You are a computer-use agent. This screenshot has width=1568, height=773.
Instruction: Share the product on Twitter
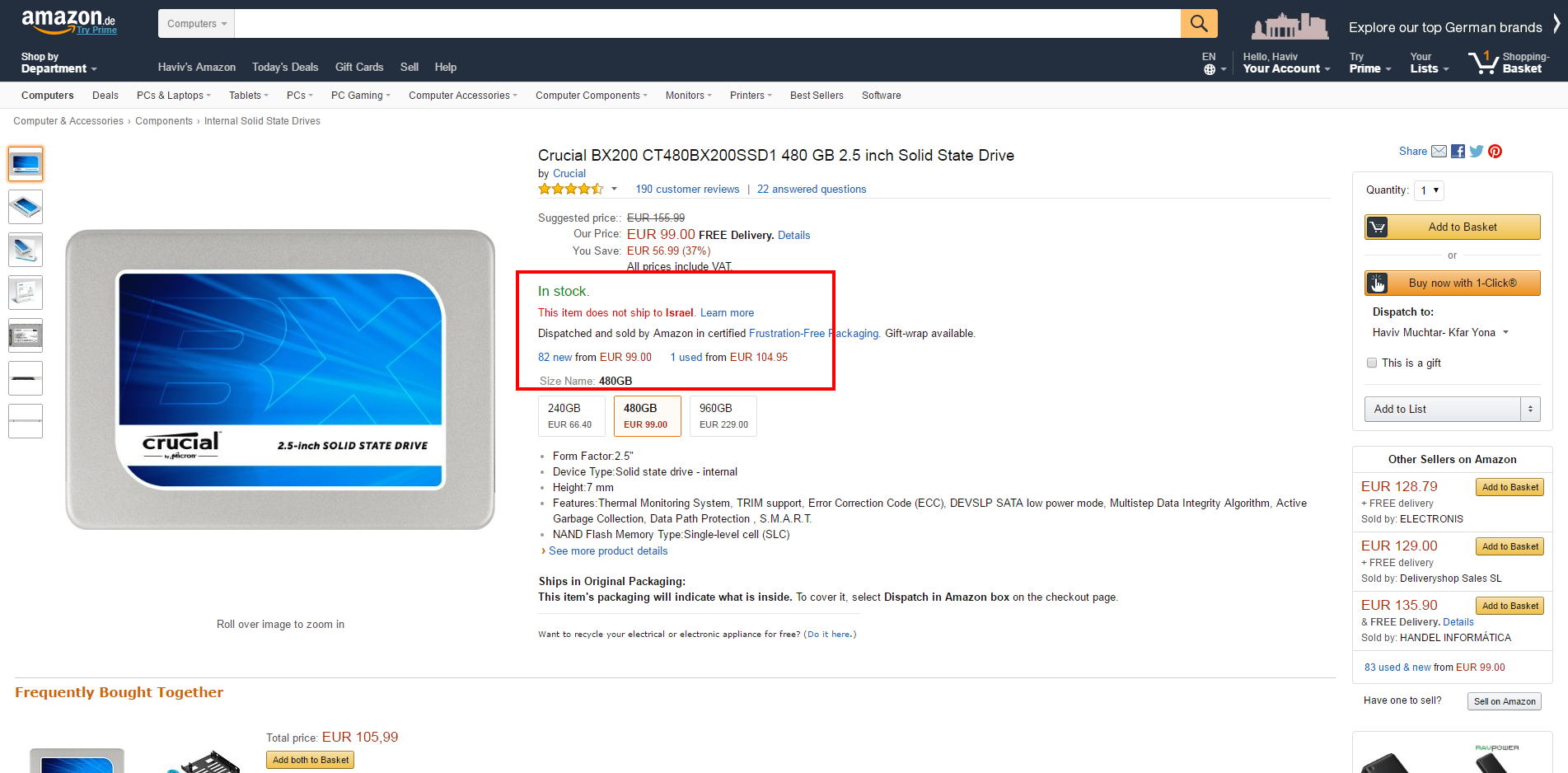(1476, 152)
